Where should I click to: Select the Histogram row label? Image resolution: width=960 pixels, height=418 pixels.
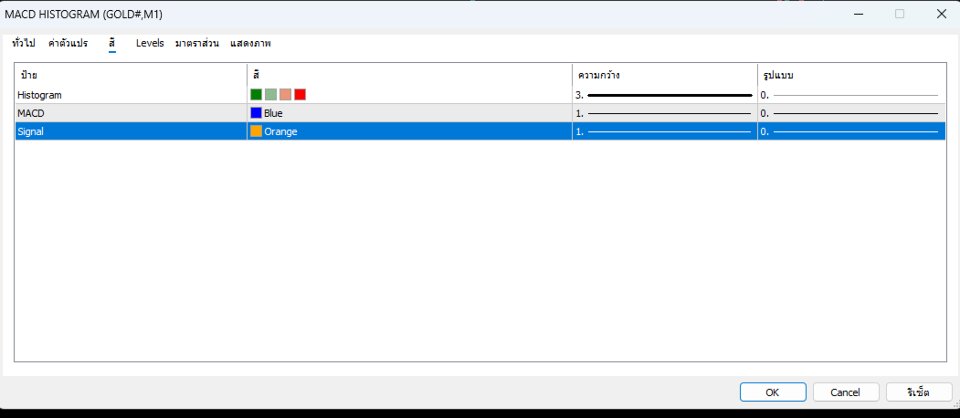point(39,95)
